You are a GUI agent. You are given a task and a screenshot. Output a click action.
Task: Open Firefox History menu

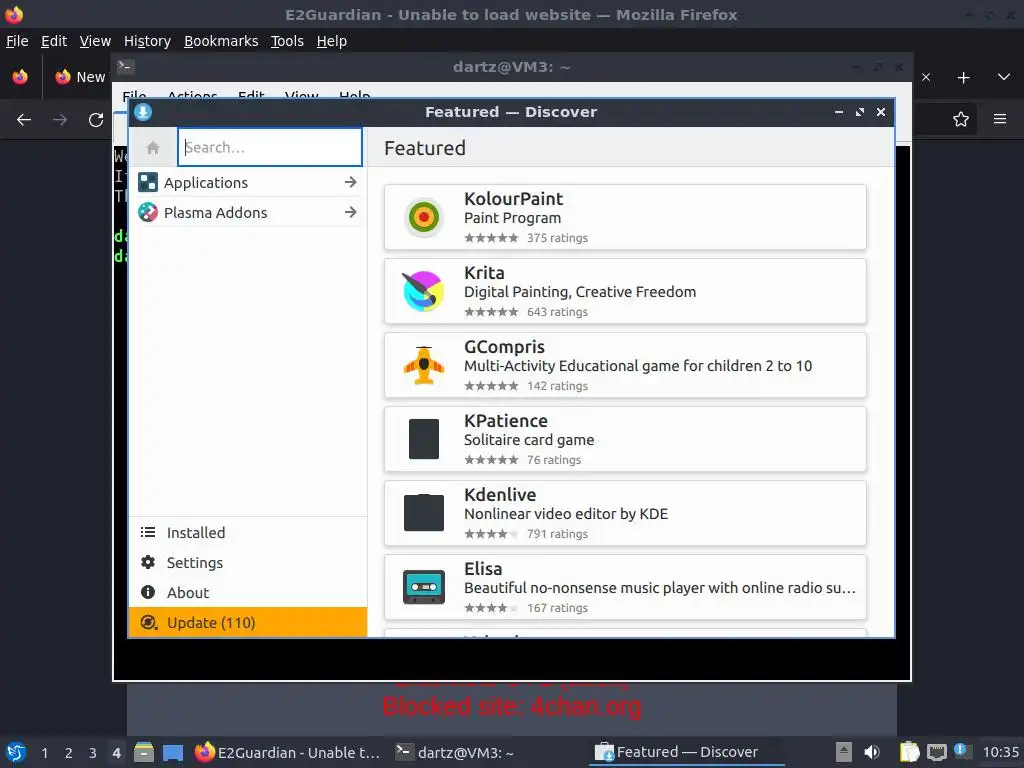click(x=147, y=41)
